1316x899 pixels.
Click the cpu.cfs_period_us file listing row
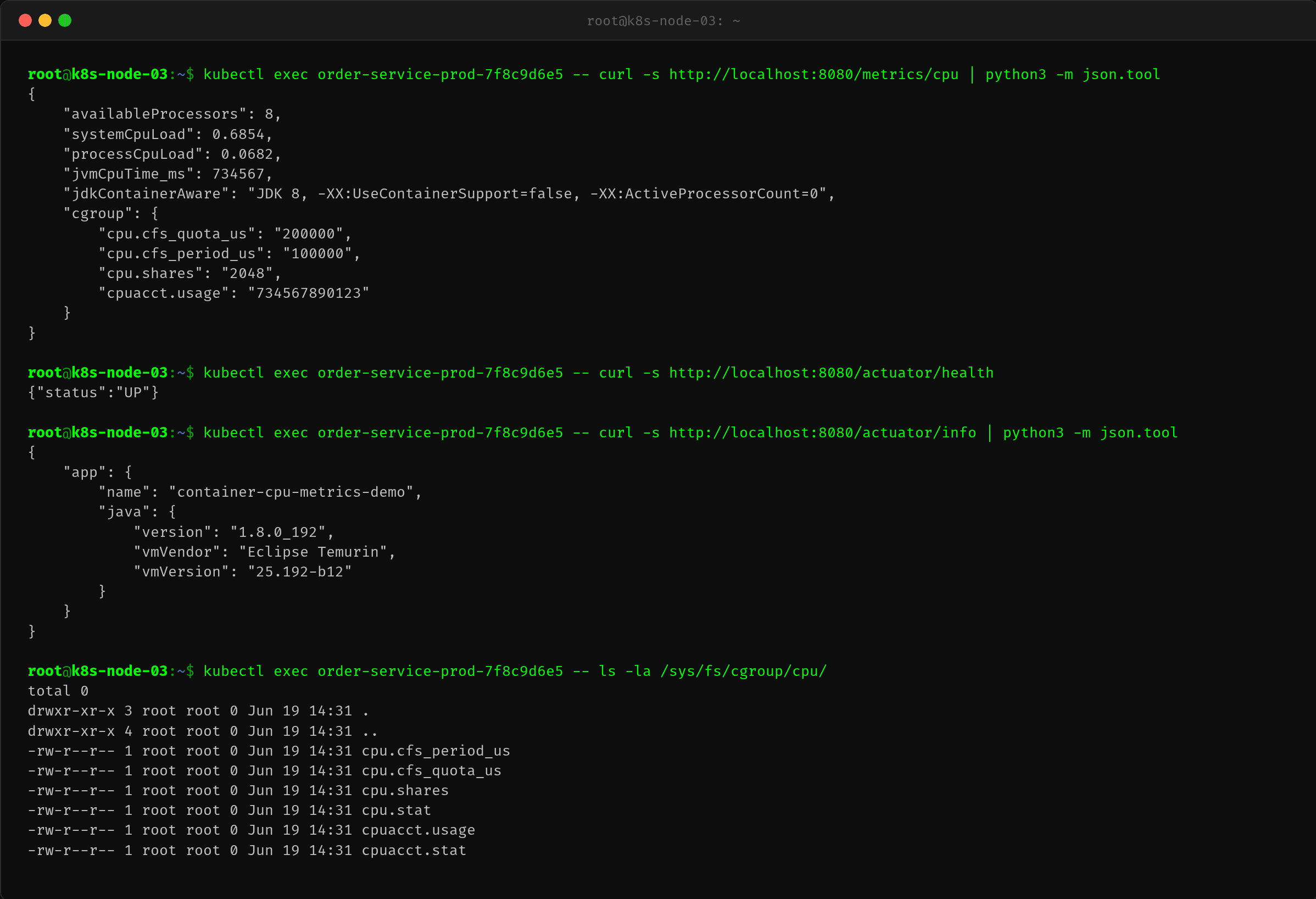pyautogui.click(x=269, y=751)
